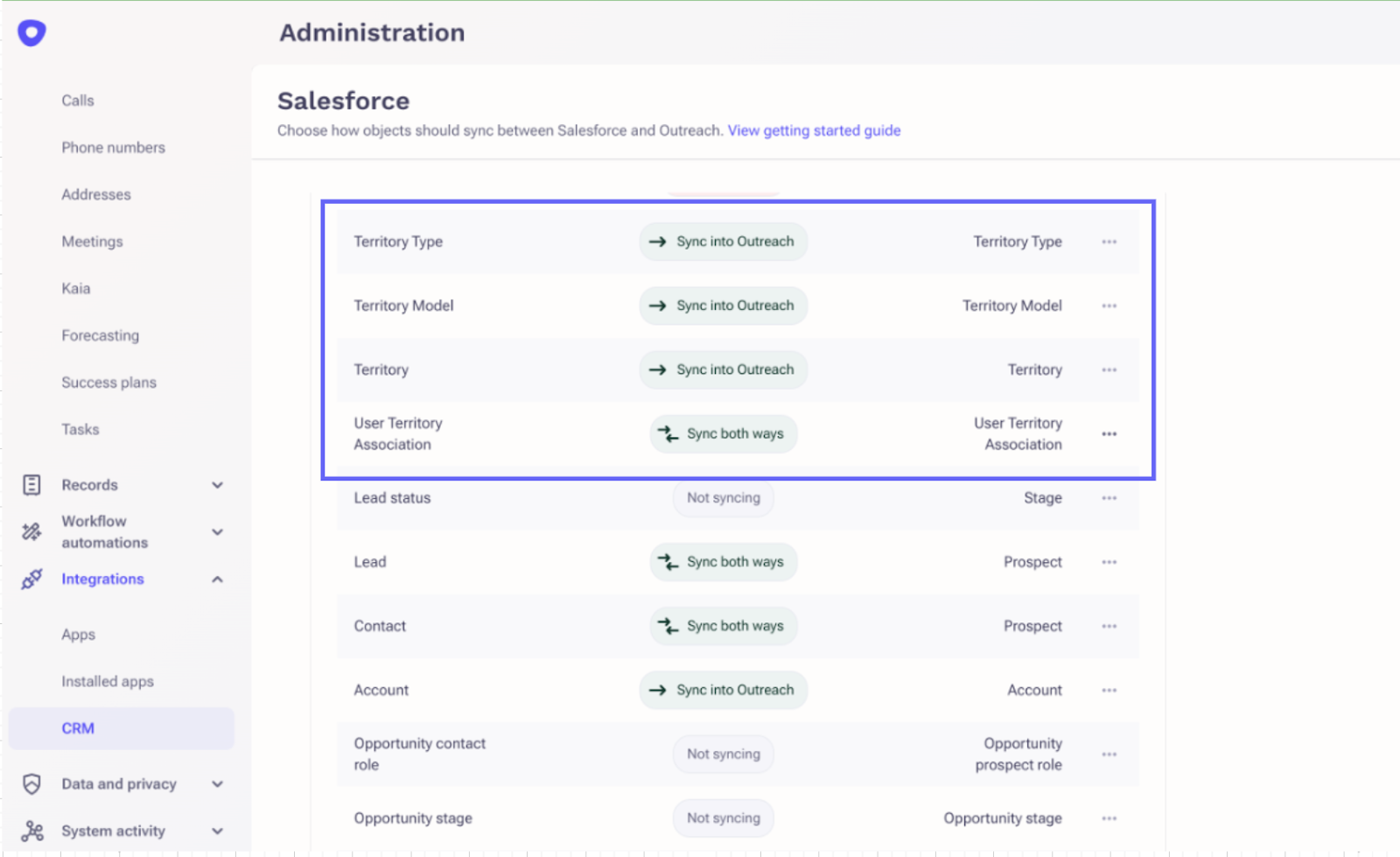1400x857 pixels.
Task: Go to Addresses settings
Action: point(96,194)
